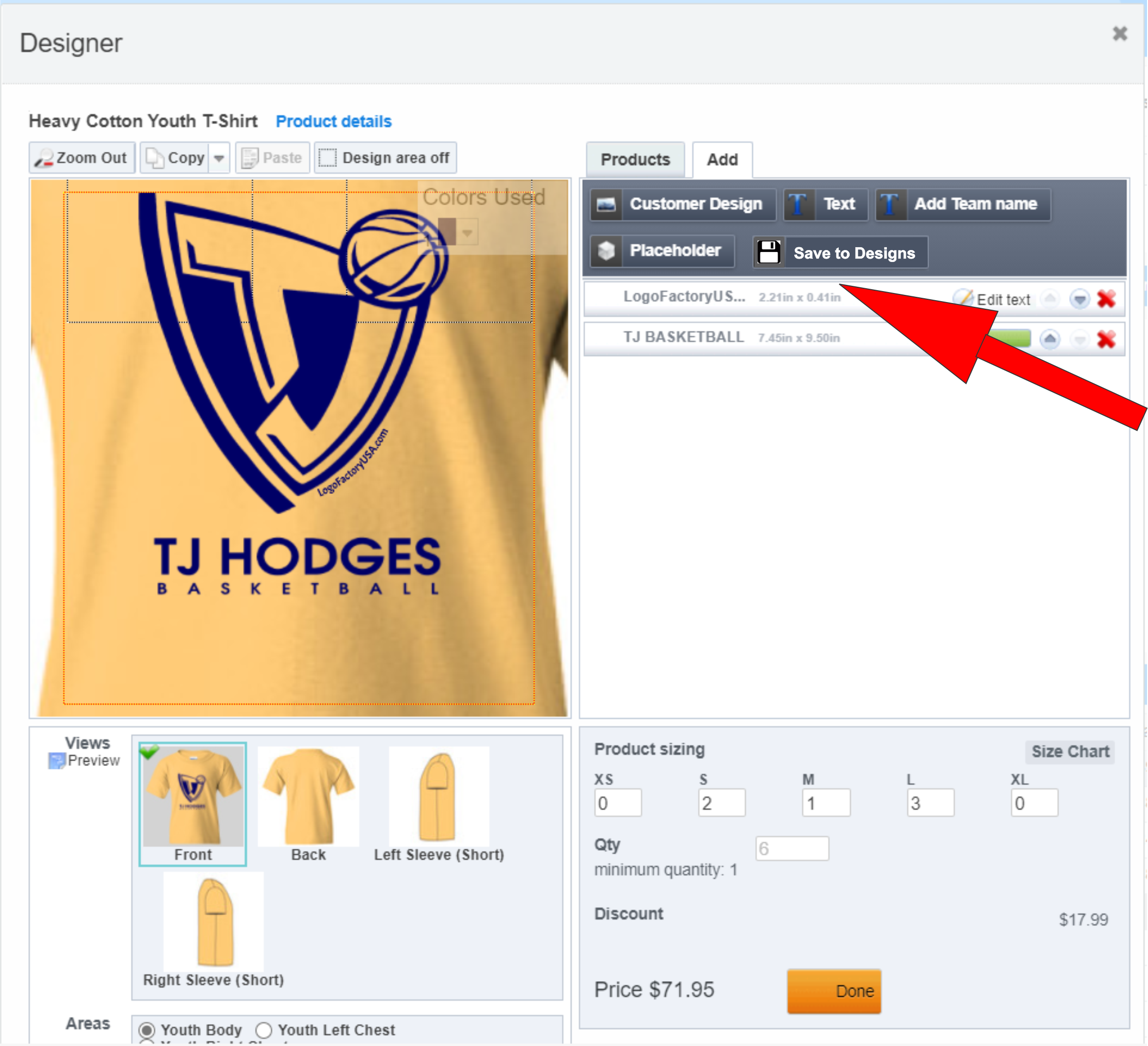1148x1046 pixels.
Task: Expand the Copy dropdown arrow
Action: 219,158
